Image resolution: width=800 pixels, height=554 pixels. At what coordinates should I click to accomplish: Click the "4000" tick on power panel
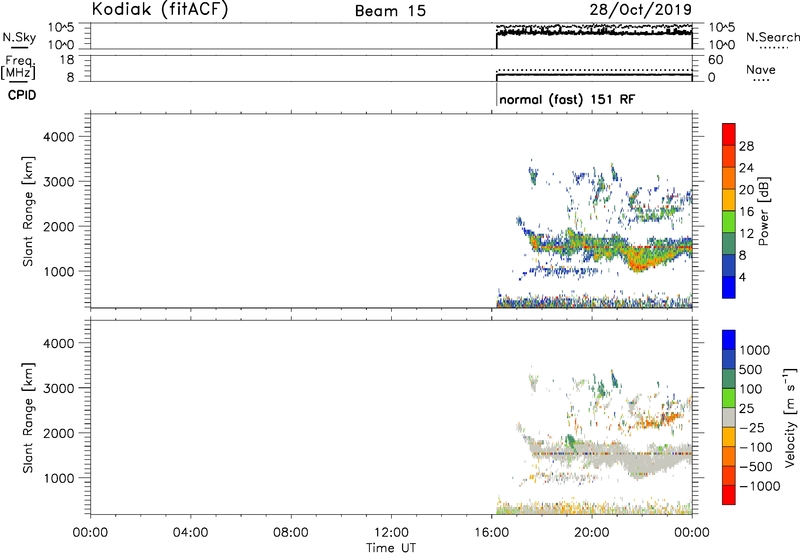[x=59, y=137]
